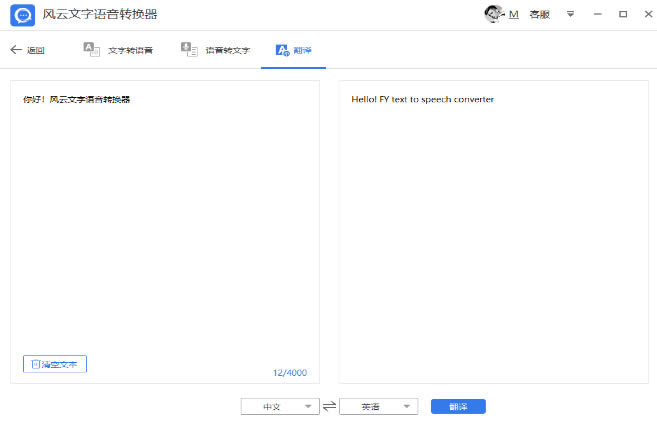Close the application window
The height and width of the screenshot is (427, 657).
tap(648, 14)
